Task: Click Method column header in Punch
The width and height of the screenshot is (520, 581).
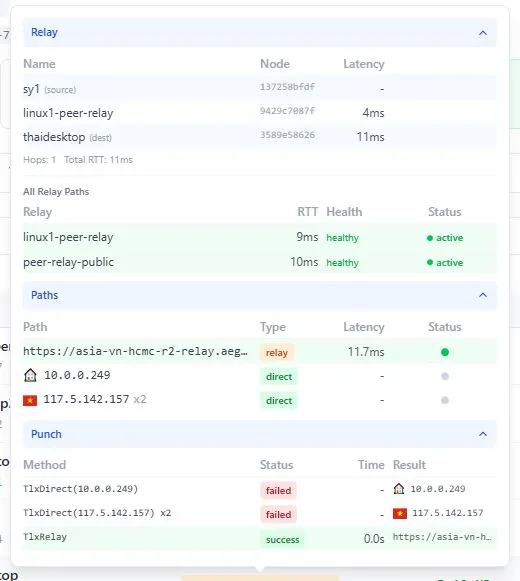Action: pyautogui.click(x=44, y=465)
